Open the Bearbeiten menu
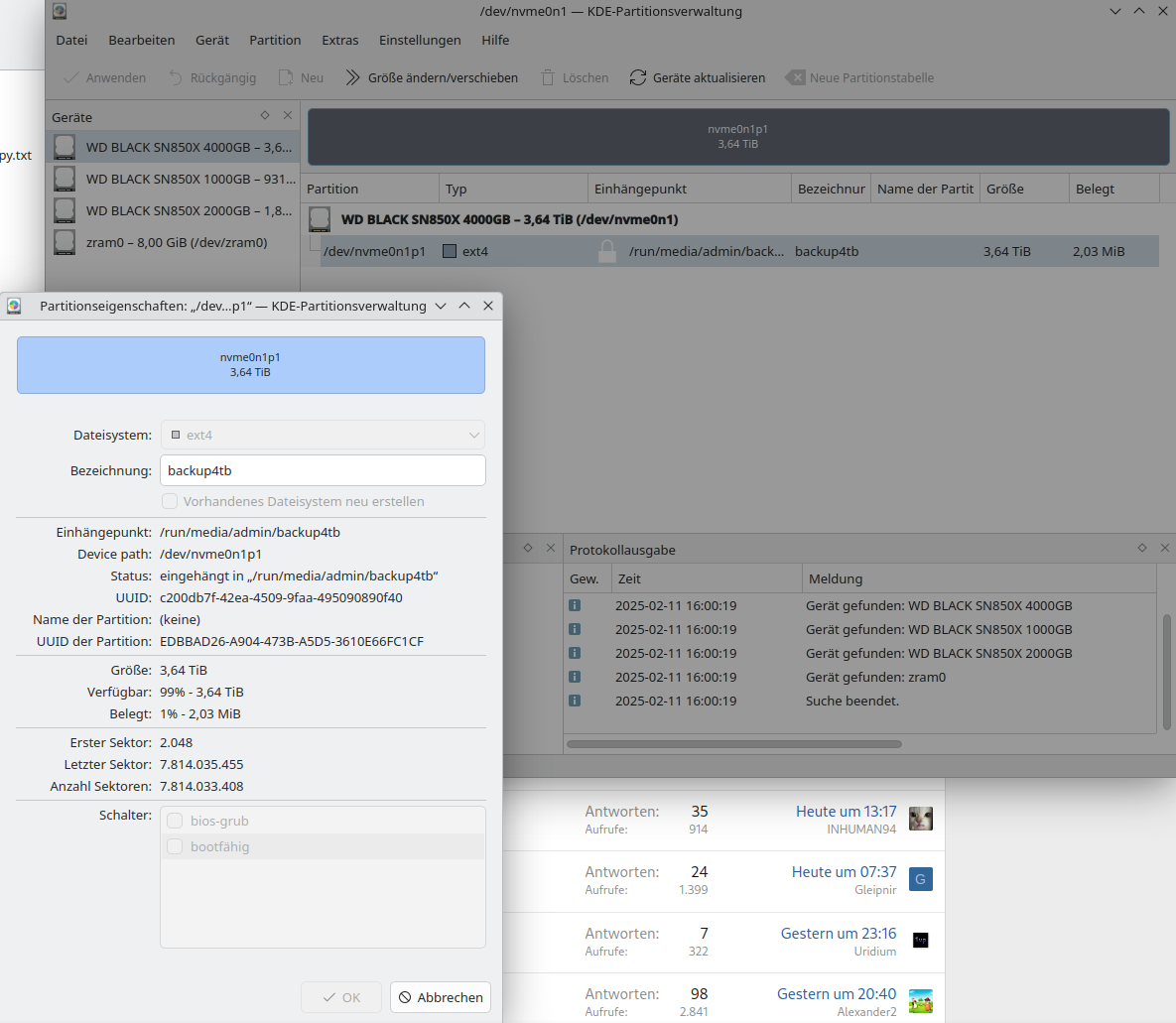The width and height of the screenshot is (1176, 1023). [142, 40]
